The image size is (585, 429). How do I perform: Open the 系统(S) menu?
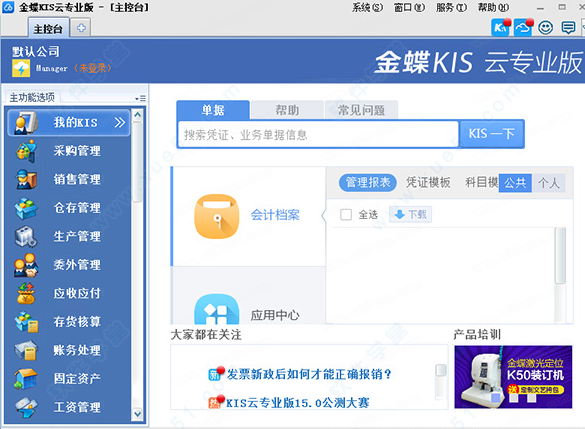(x=367, y=7)
